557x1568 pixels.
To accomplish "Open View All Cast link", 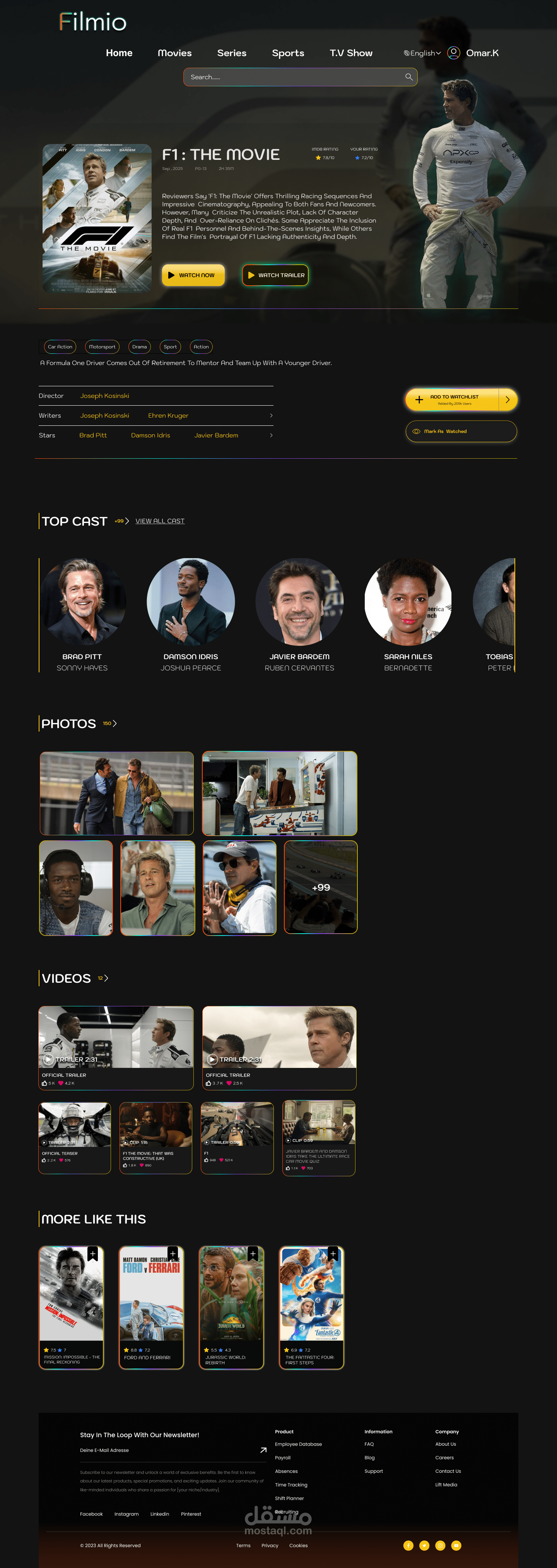I will pyautogui.click(x=160, y=521).
